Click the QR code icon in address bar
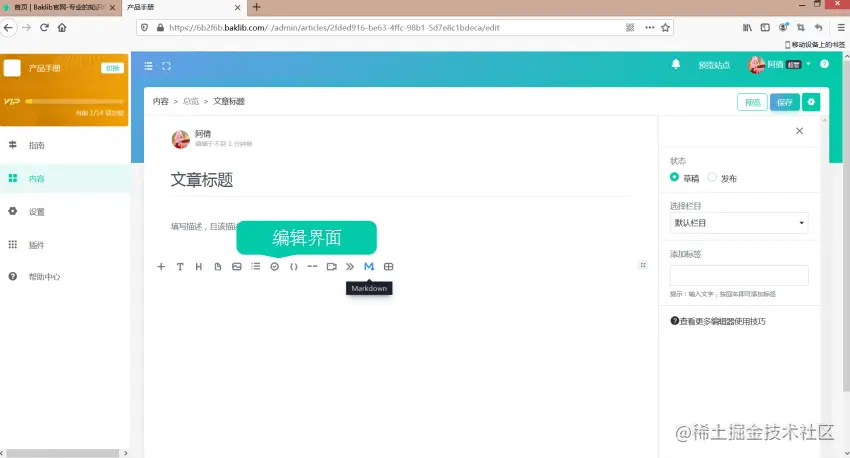Screen dimensions: 850x458 click(630, 28)
